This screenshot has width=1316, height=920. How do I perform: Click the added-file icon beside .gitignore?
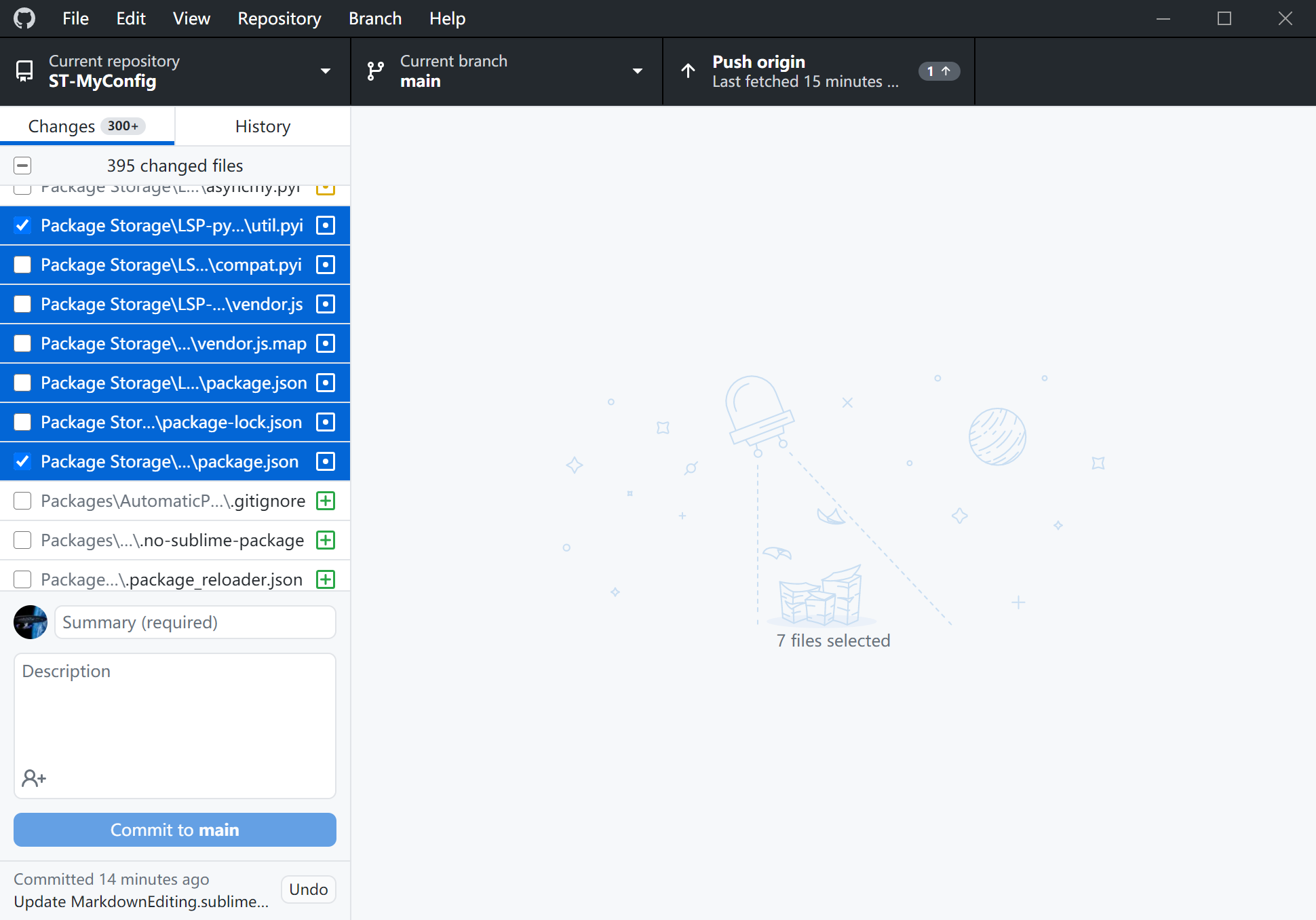[x=326, y=501]
